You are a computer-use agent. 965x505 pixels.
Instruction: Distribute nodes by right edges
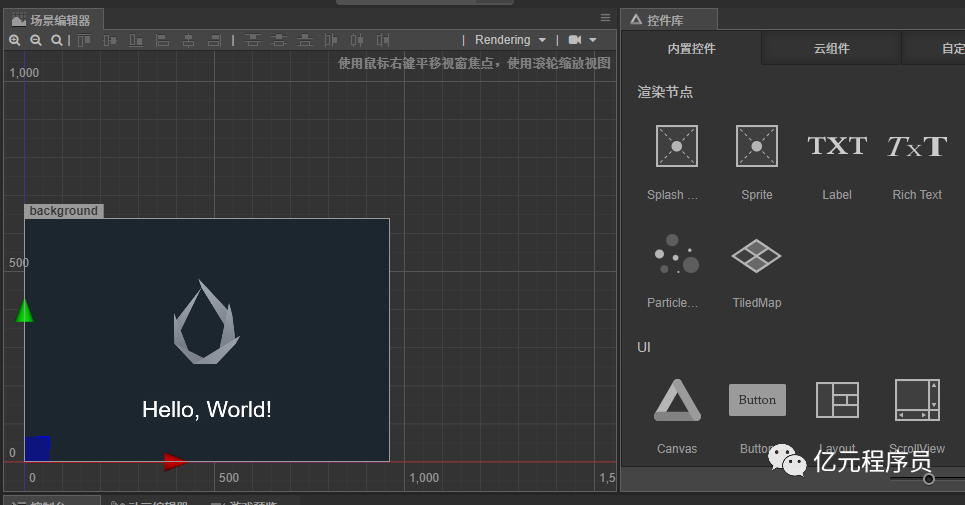(x=383, y=41)
